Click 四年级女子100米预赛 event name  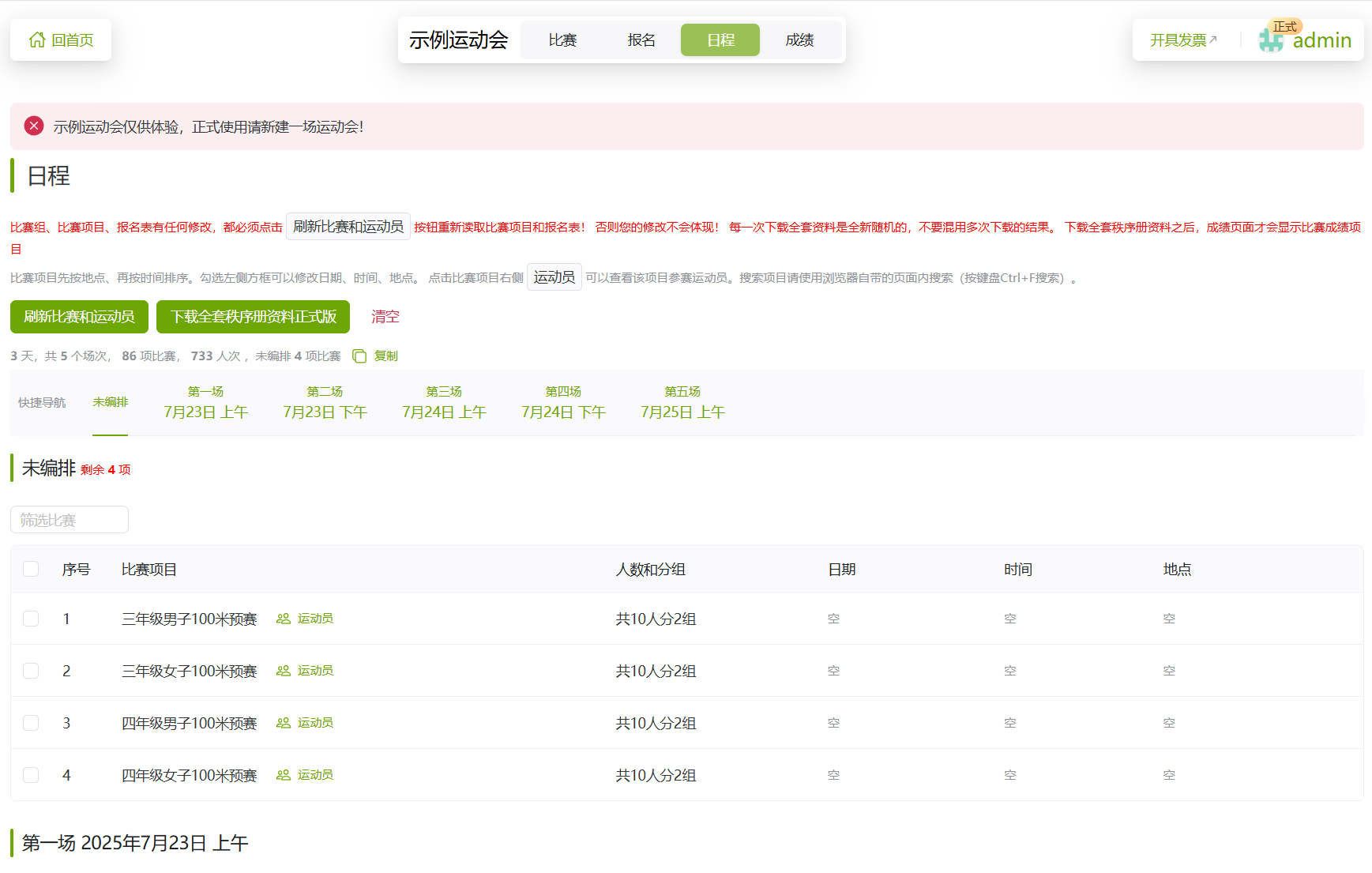click(x=190, y=775)
